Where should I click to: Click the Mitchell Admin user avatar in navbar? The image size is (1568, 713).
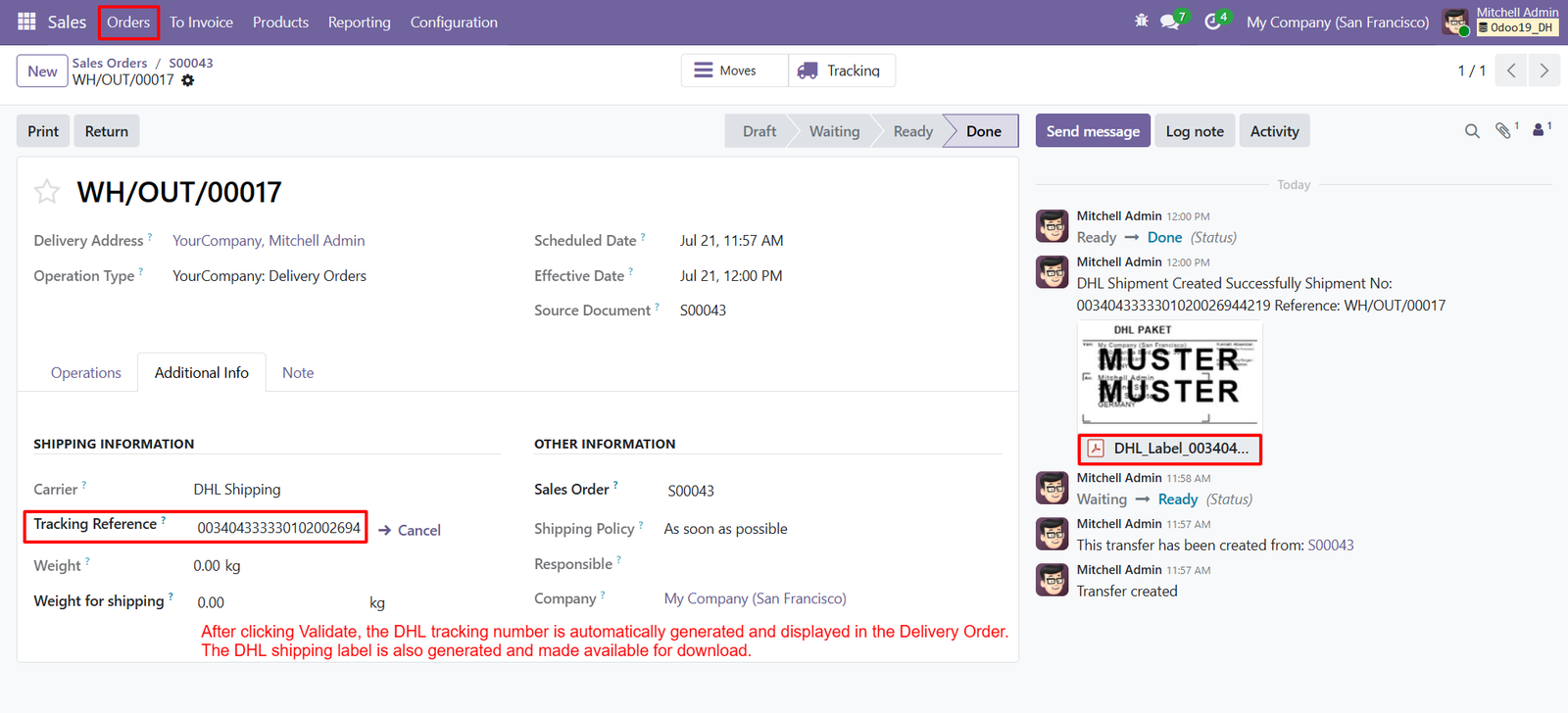1455,22
